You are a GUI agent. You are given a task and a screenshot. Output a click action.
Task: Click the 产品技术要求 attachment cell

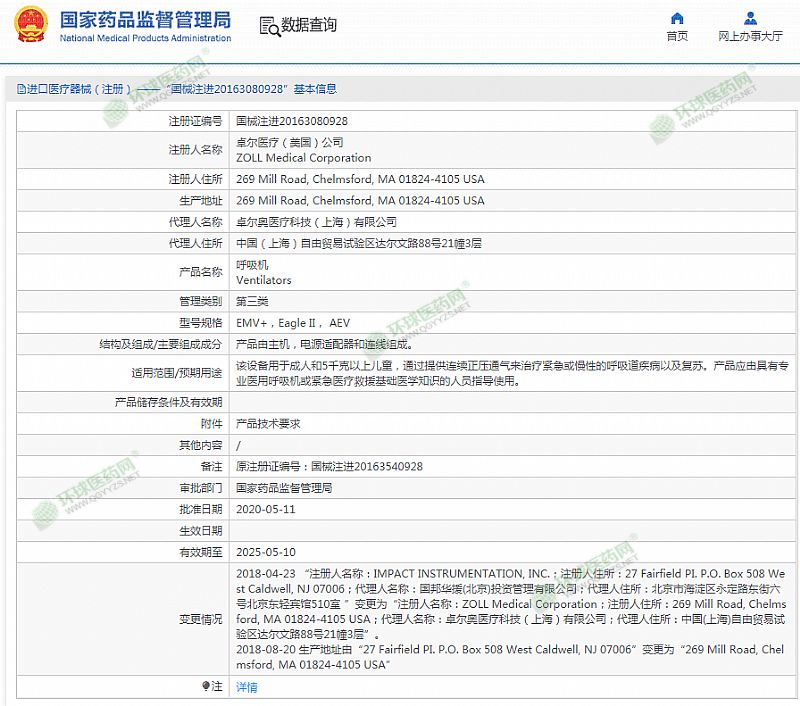click(267, 423)
